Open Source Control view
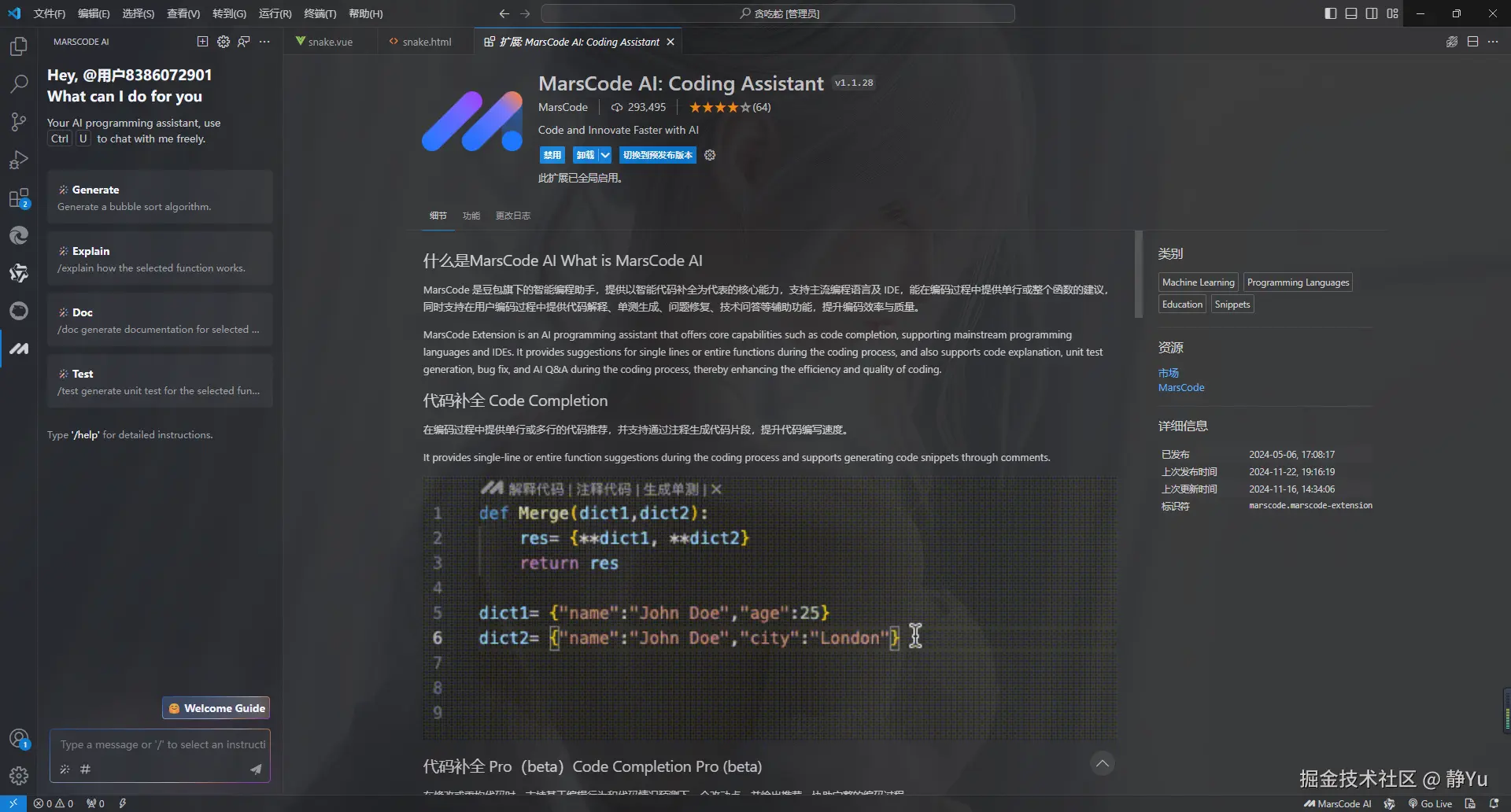1511x812 pixels. pos(19,122)
